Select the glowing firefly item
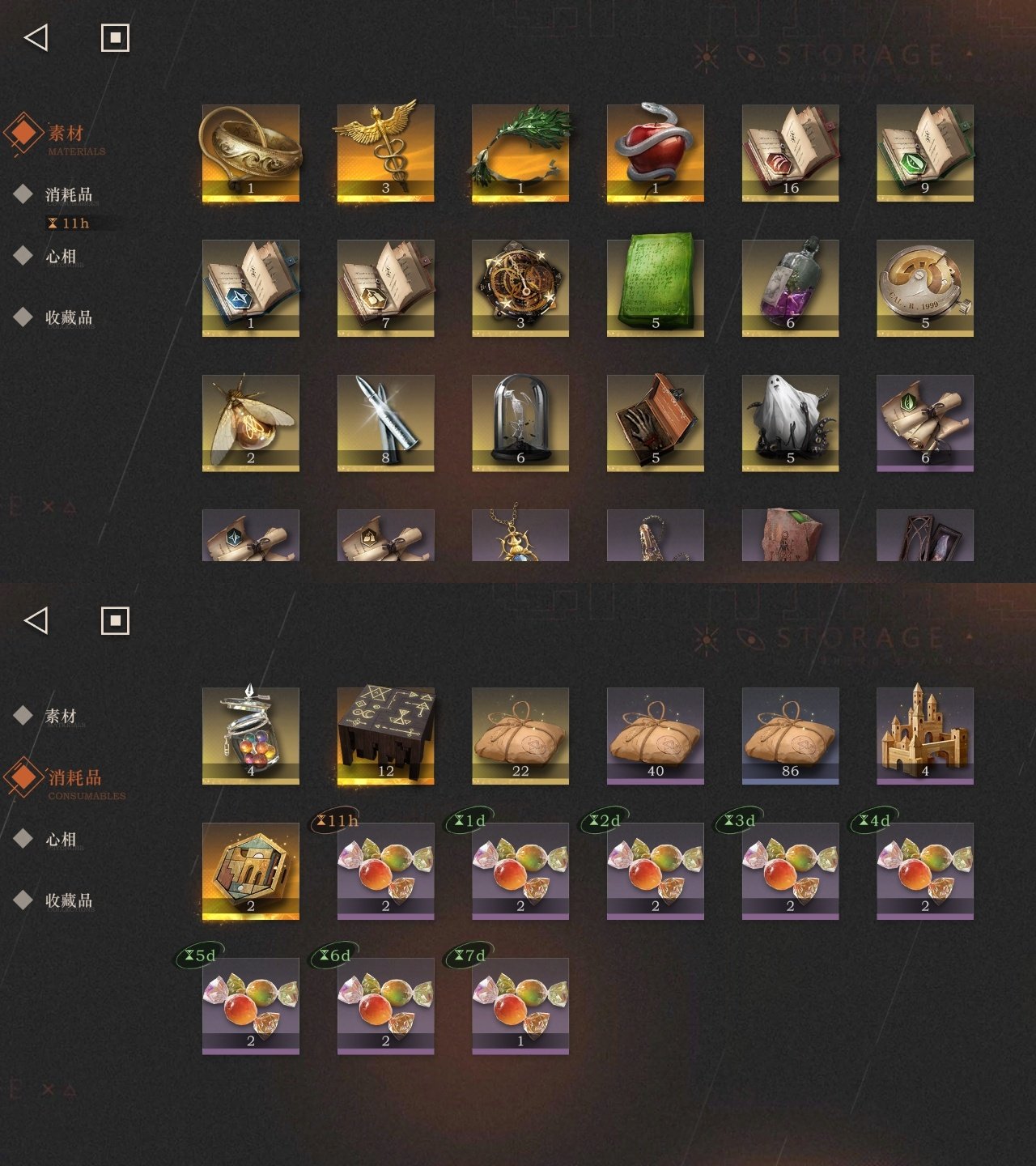 pyautogui.click(x=251, y=423)
